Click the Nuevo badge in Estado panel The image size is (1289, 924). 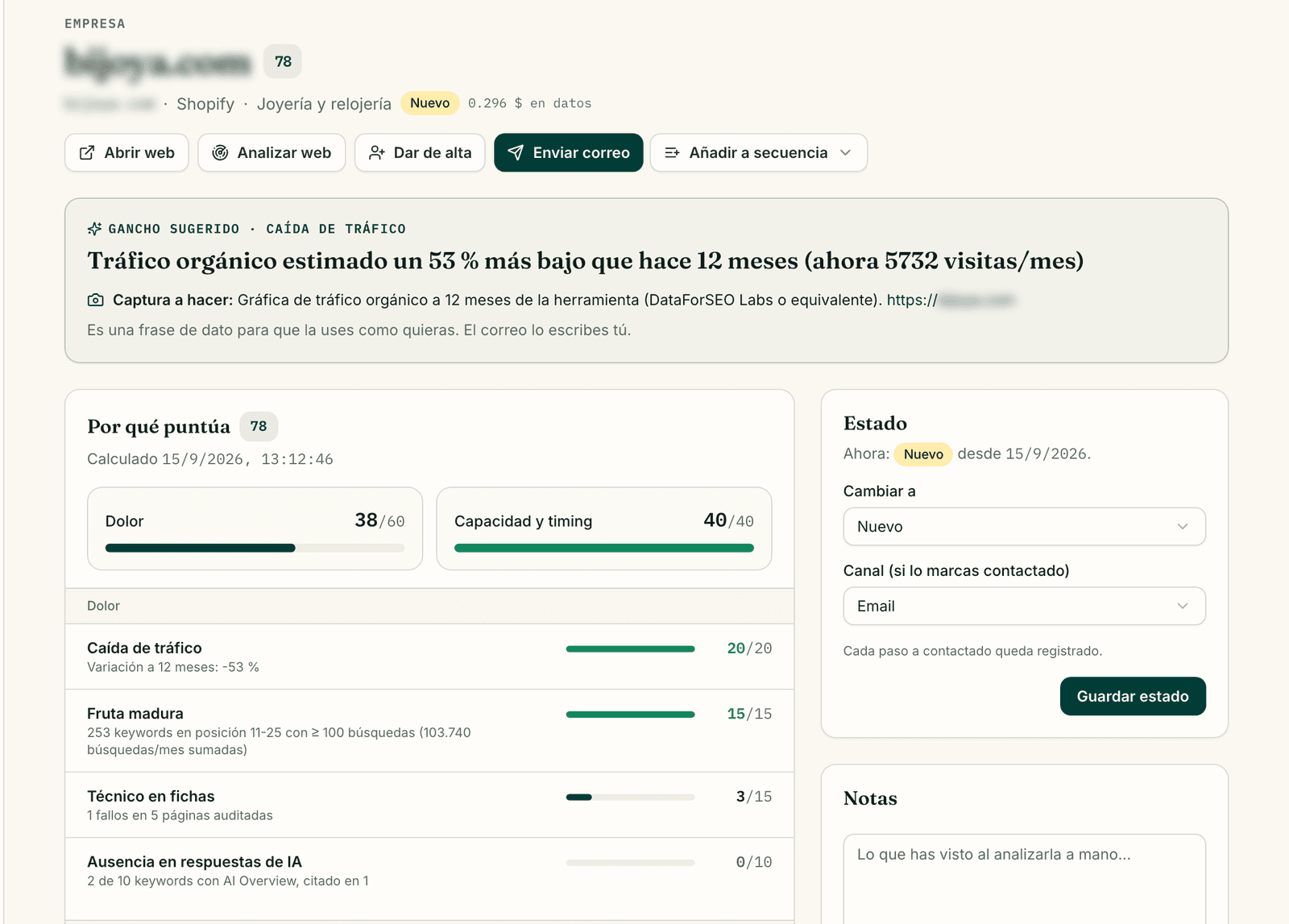tap(923, 454)
